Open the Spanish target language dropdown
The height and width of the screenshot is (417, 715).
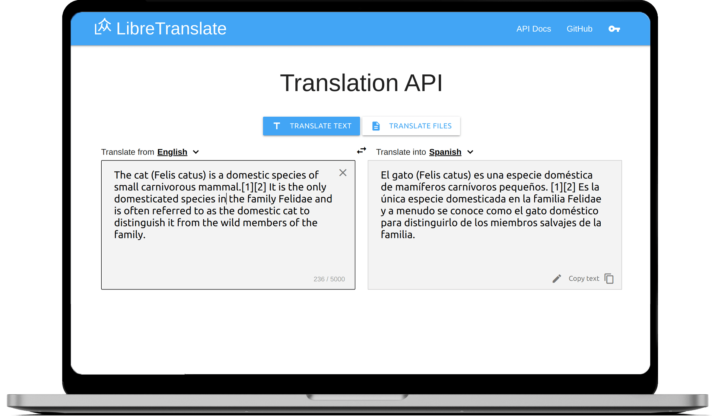pyautogui.click(x=451, y=152)
